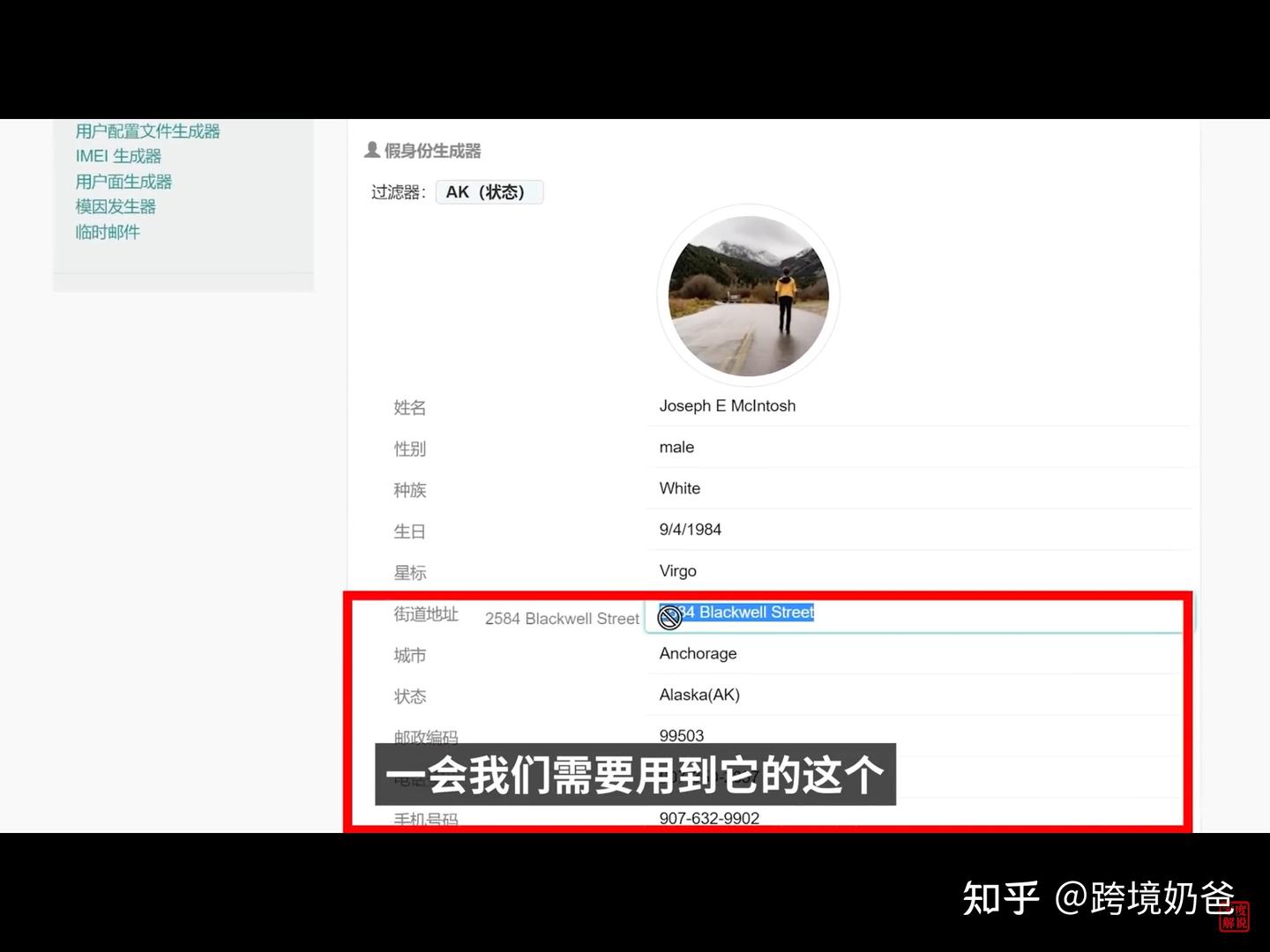The image size is (1270, 952).
Task: Click the zip code 99503
Action: coord(681,735)
